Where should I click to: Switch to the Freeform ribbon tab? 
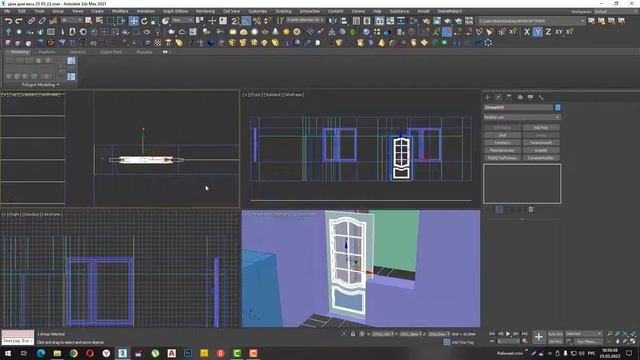(x=47, y=52)
